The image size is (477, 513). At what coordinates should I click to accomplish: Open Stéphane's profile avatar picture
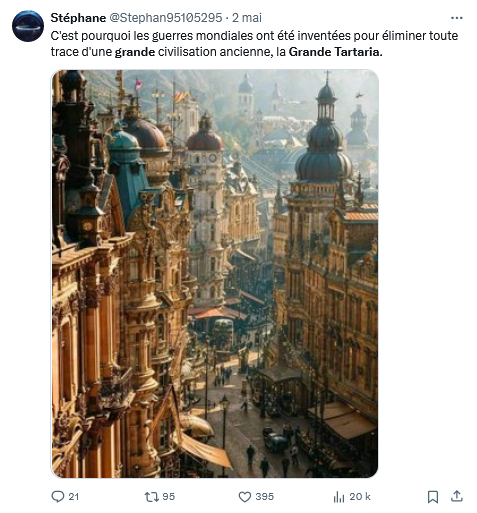pyautogui.click(x=28, y=26)
